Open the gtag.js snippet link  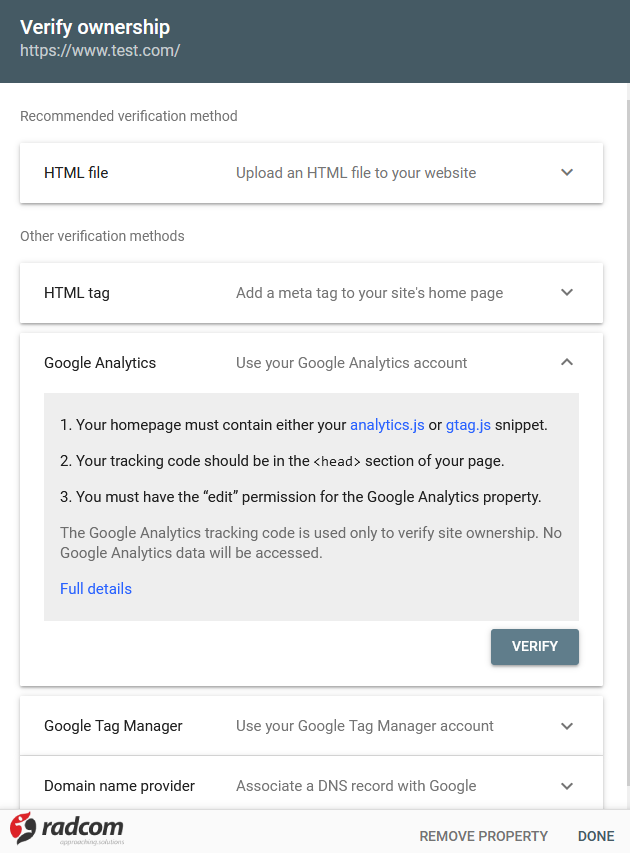468,425
